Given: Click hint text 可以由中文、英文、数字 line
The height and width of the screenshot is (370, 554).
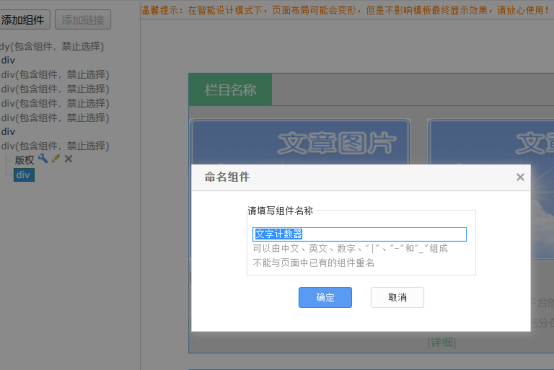Looking at the screenshot, I should pos(350,248).
